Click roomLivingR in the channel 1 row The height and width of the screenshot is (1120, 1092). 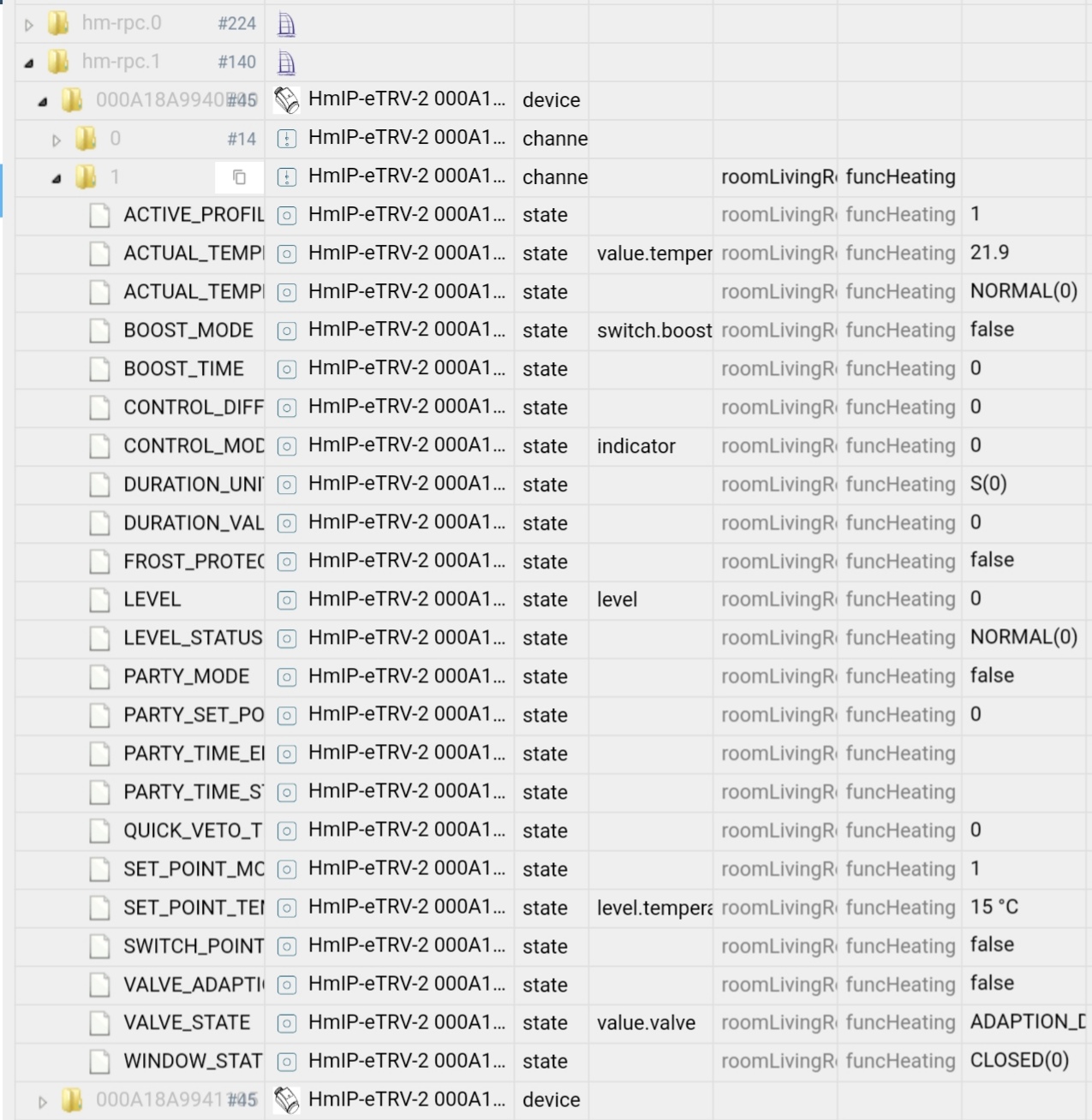(779, 176)
